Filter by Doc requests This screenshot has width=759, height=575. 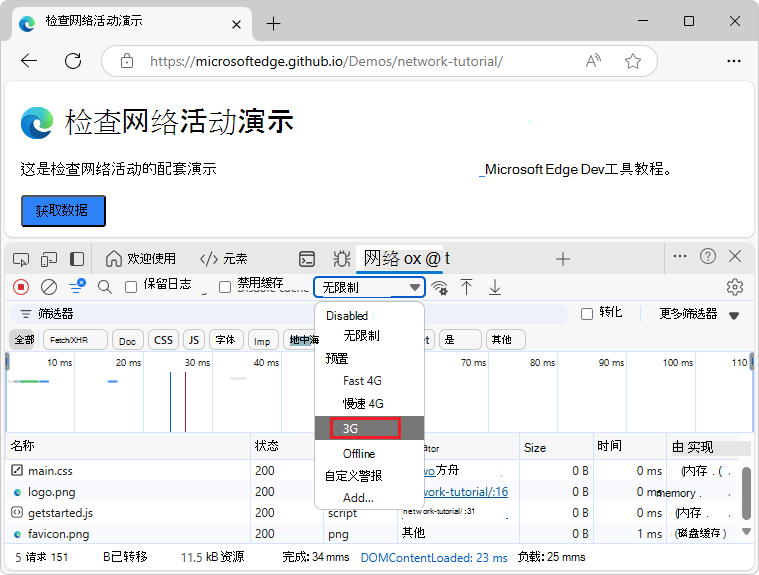[127, 340]
